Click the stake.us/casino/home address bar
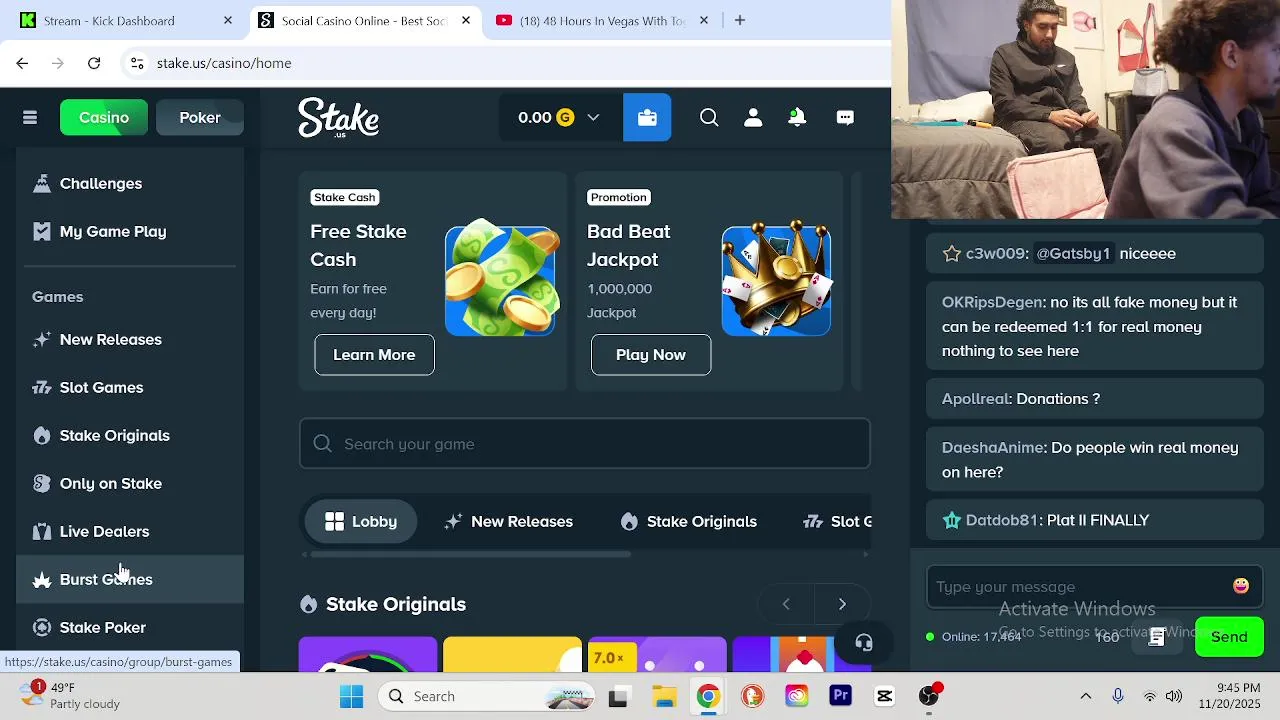Screen dimensions: 1280x720 click(x=224, y=63)
